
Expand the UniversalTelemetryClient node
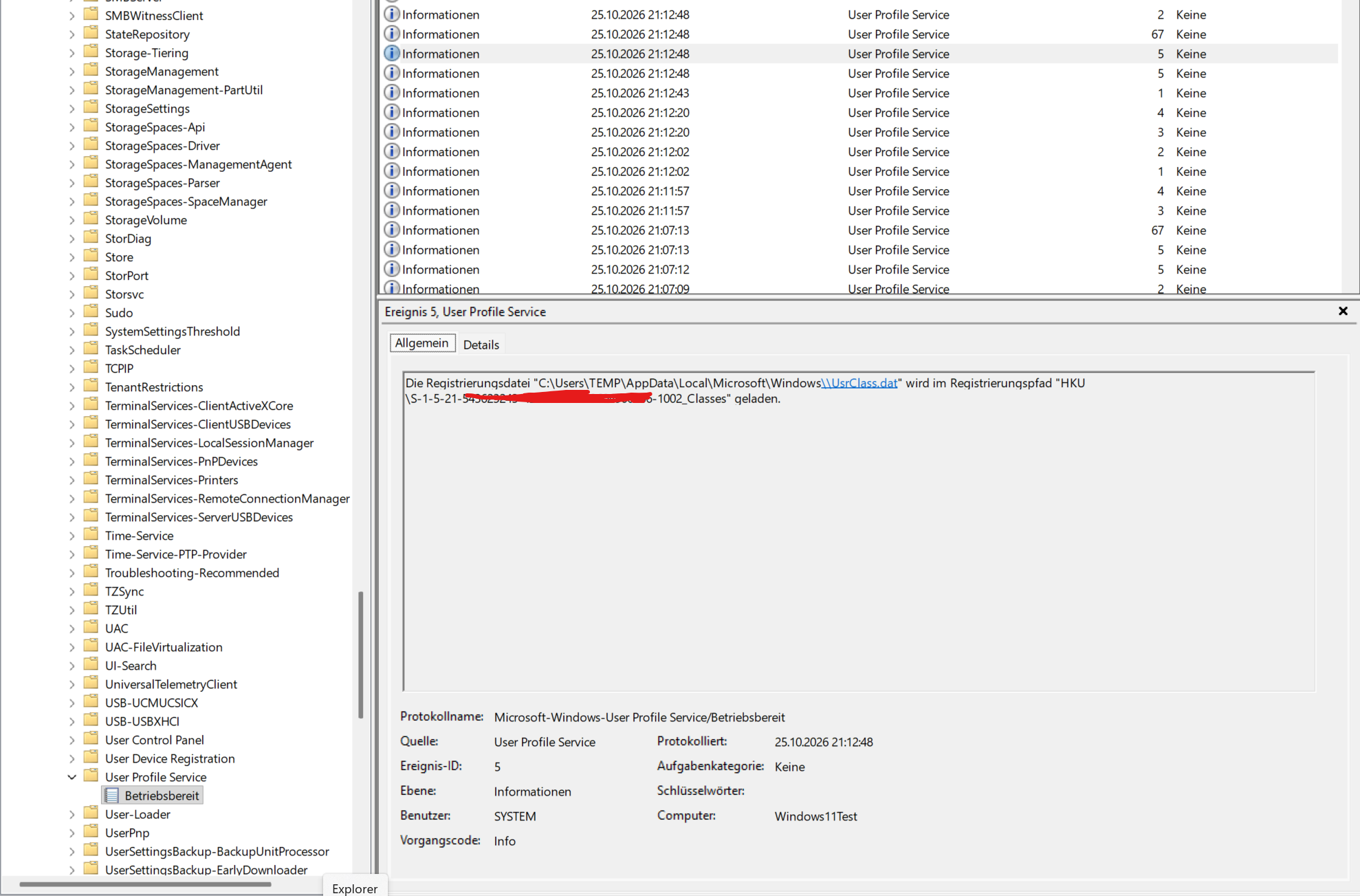click(x=72, y=684)
